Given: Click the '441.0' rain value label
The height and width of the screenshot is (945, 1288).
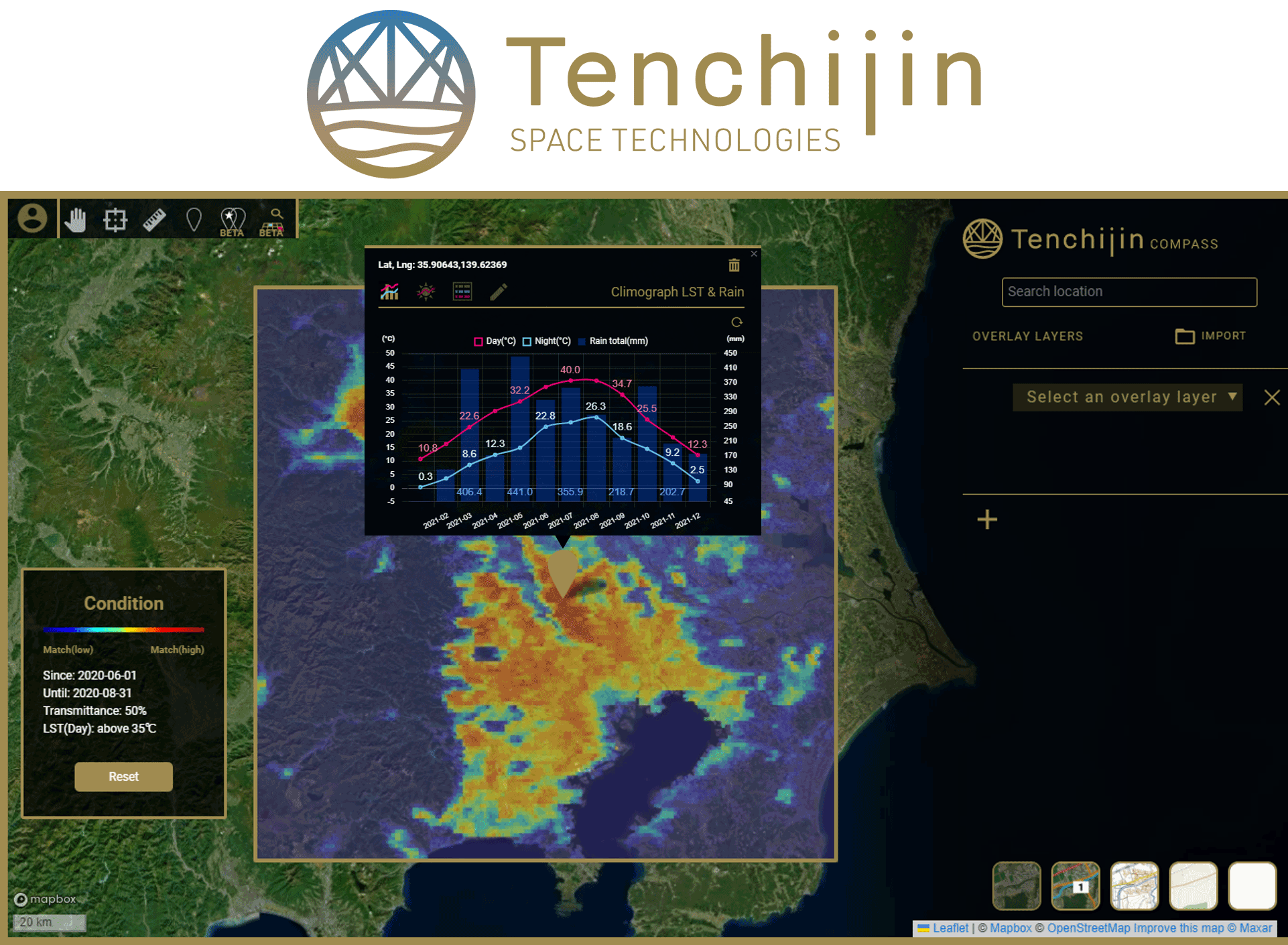Looking at the screenshot, I should pyautogui.click(x=519, y=492).
